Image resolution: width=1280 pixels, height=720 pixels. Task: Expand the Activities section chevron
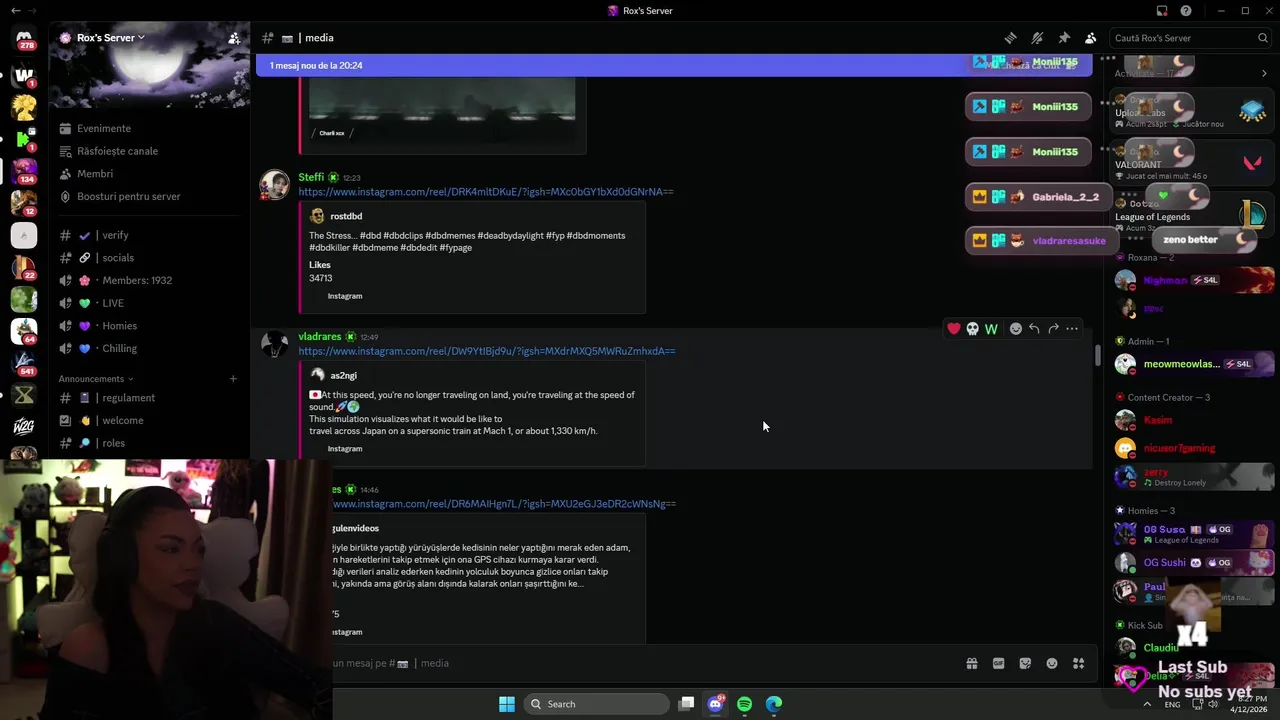pos(1264,73)
